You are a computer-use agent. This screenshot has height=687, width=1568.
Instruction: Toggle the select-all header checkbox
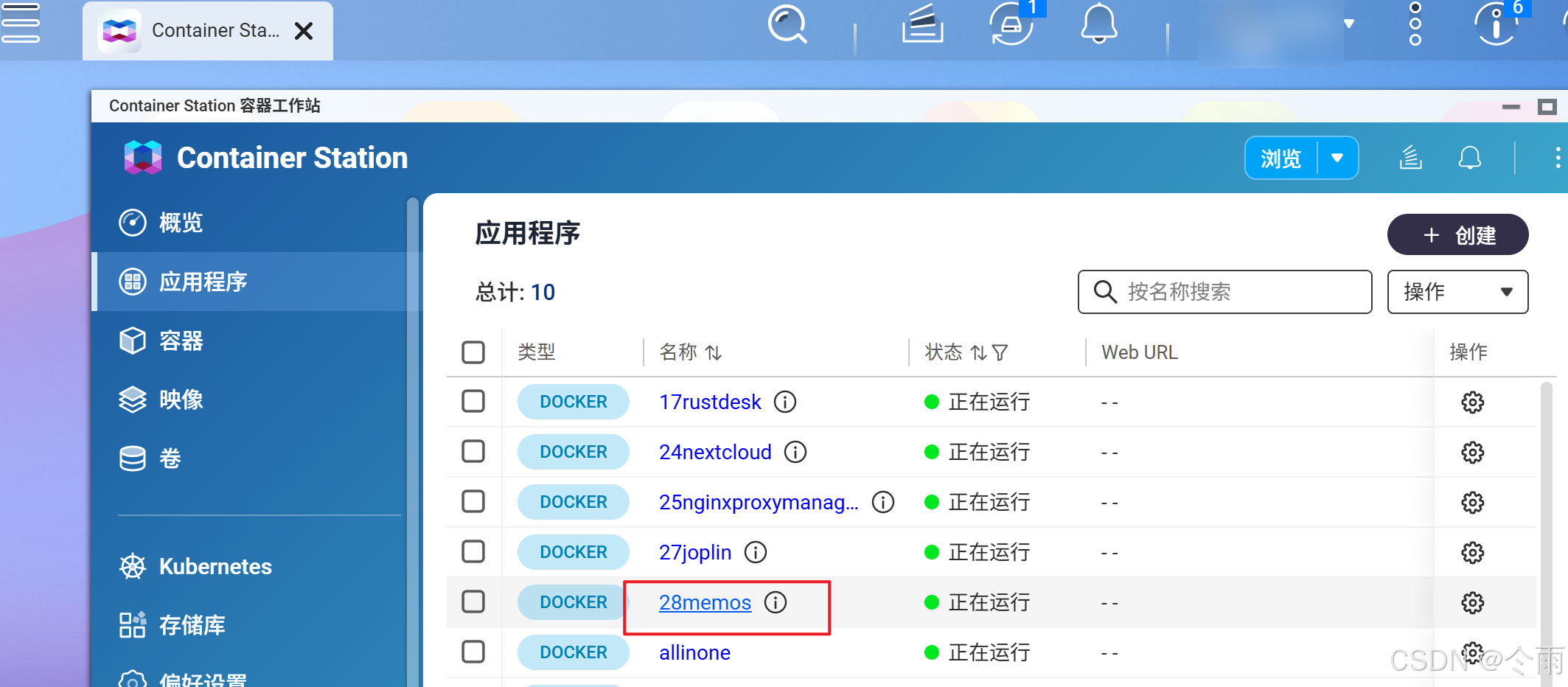click(473, 352)
